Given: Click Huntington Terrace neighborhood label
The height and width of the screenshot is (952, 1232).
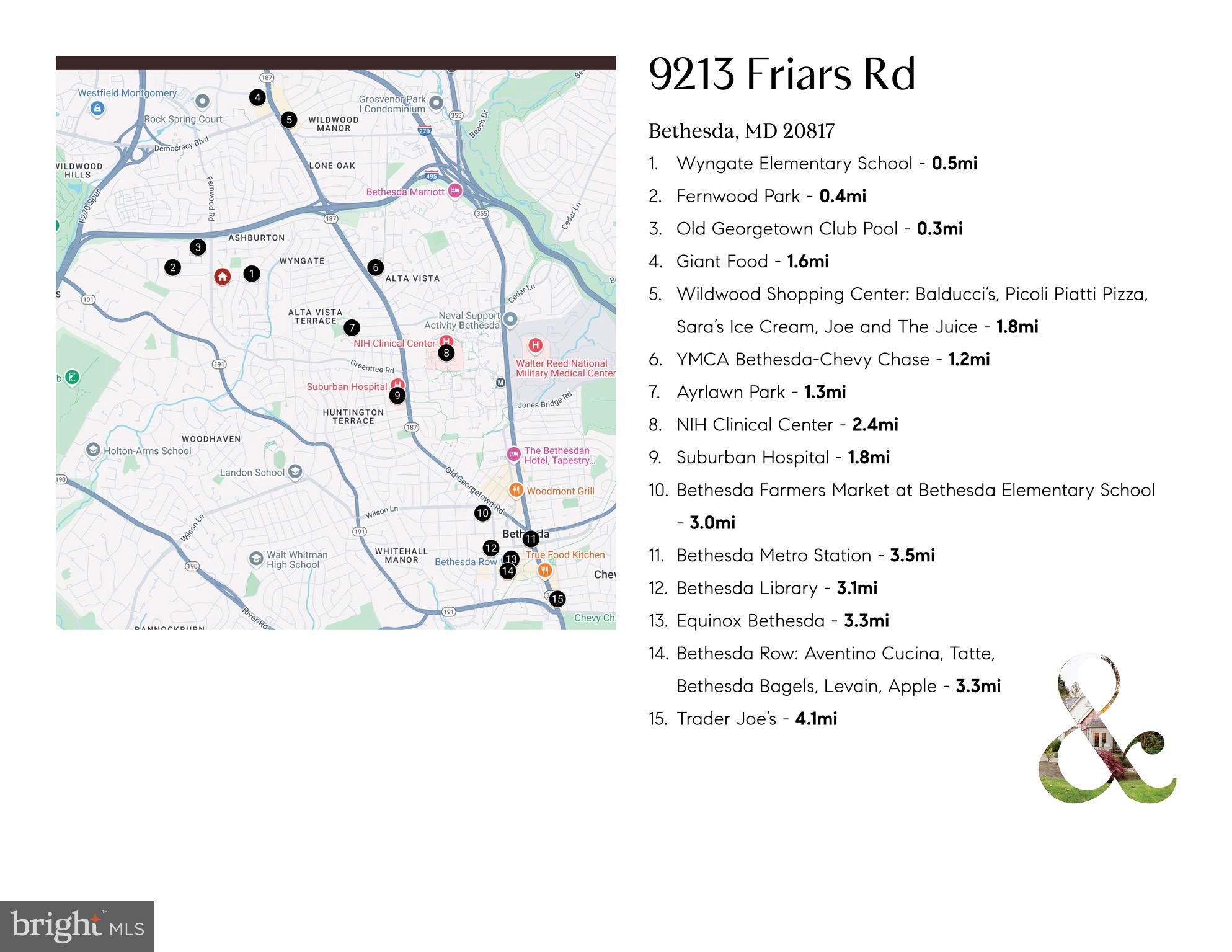Looking at the screenshot, I should [x=353, y=416].
